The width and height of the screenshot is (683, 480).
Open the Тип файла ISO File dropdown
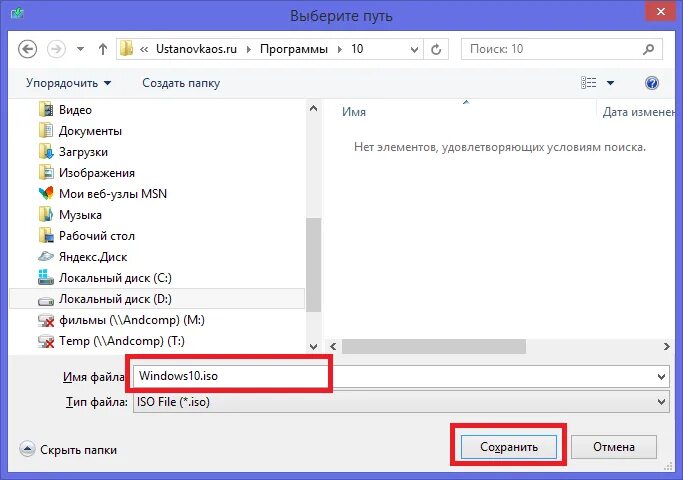coord(401,402)
